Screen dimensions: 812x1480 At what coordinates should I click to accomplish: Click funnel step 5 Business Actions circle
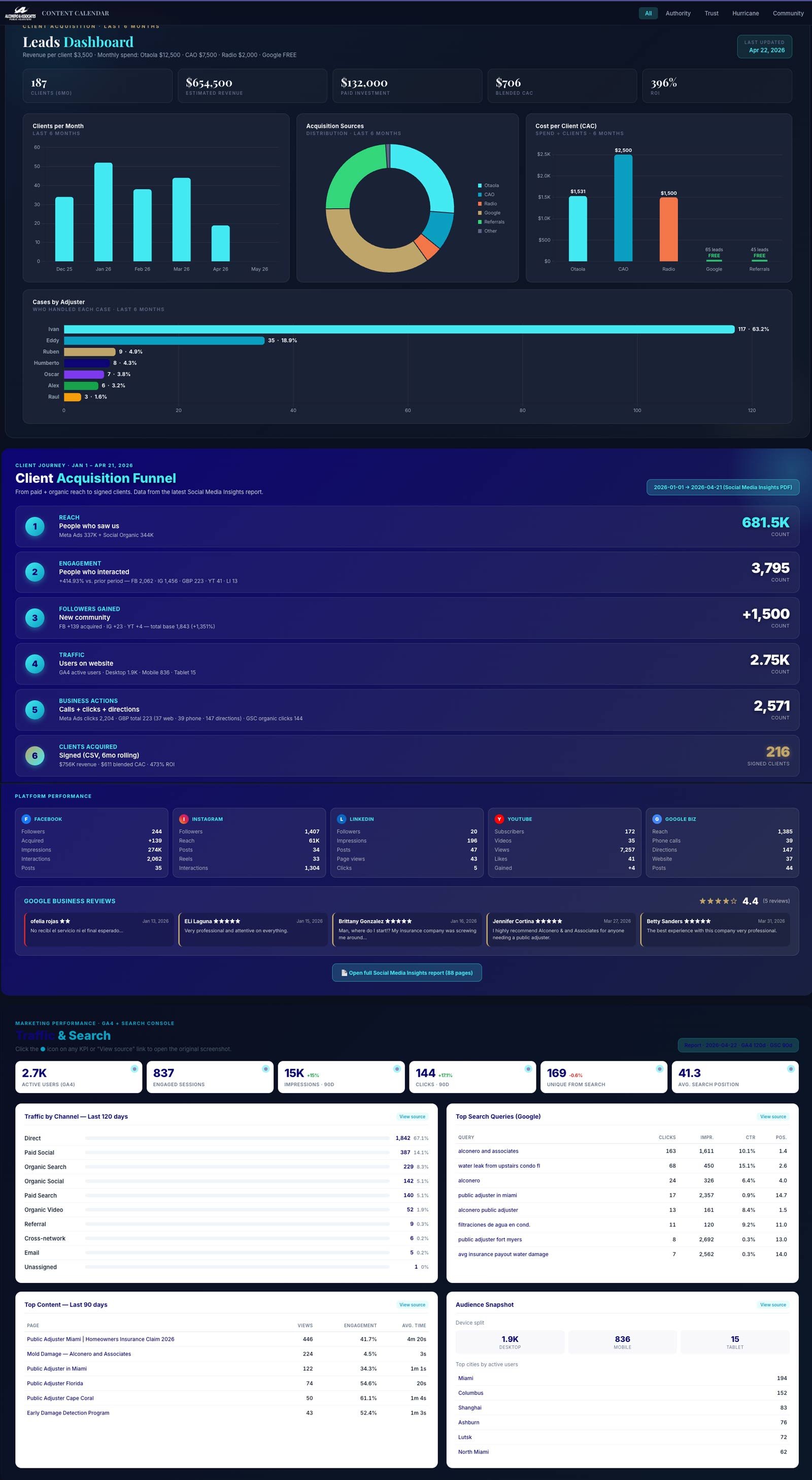35,710
